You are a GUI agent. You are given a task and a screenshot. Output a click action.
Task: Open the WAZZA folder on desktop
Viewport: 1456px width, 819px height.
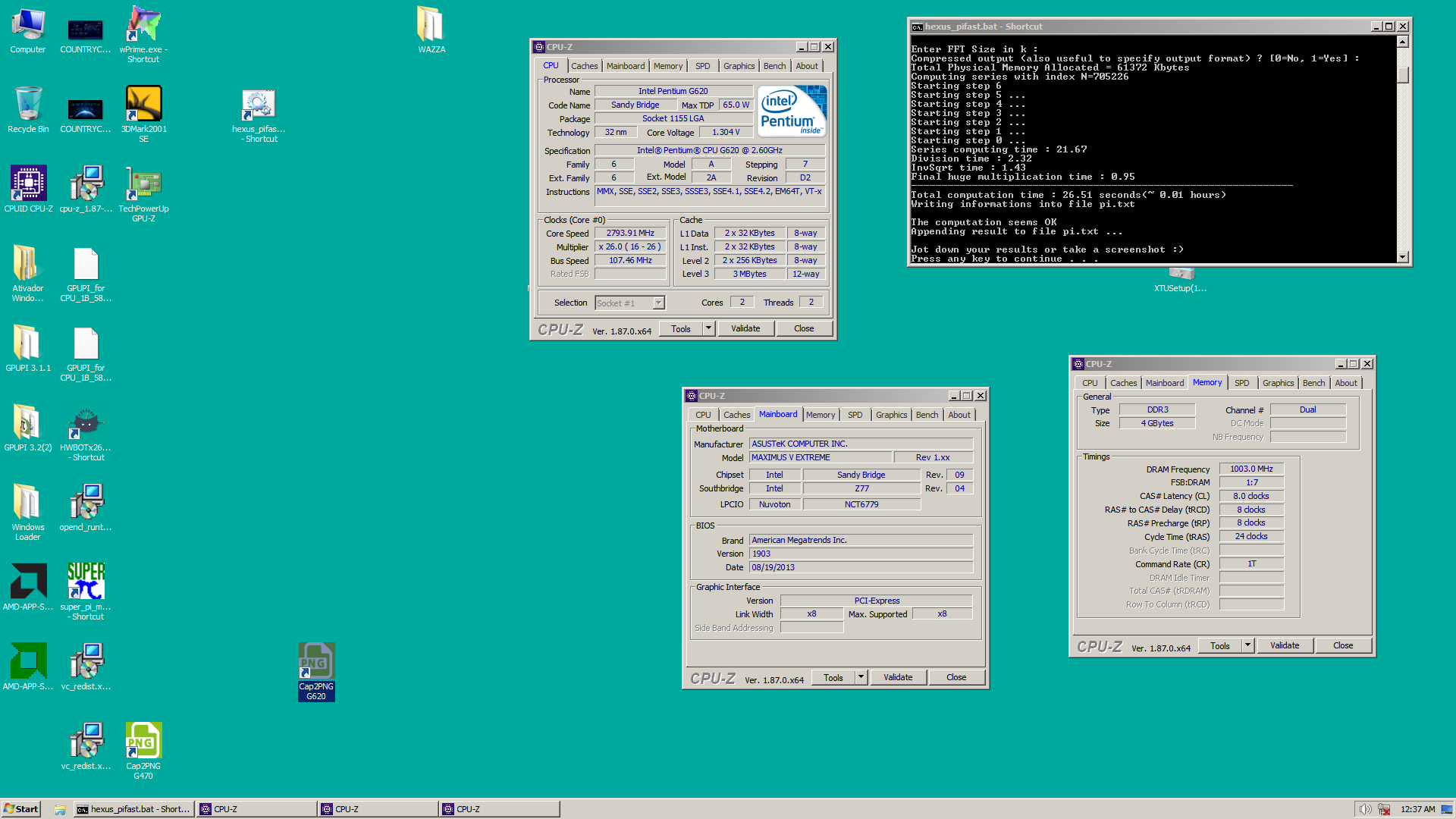431,30
